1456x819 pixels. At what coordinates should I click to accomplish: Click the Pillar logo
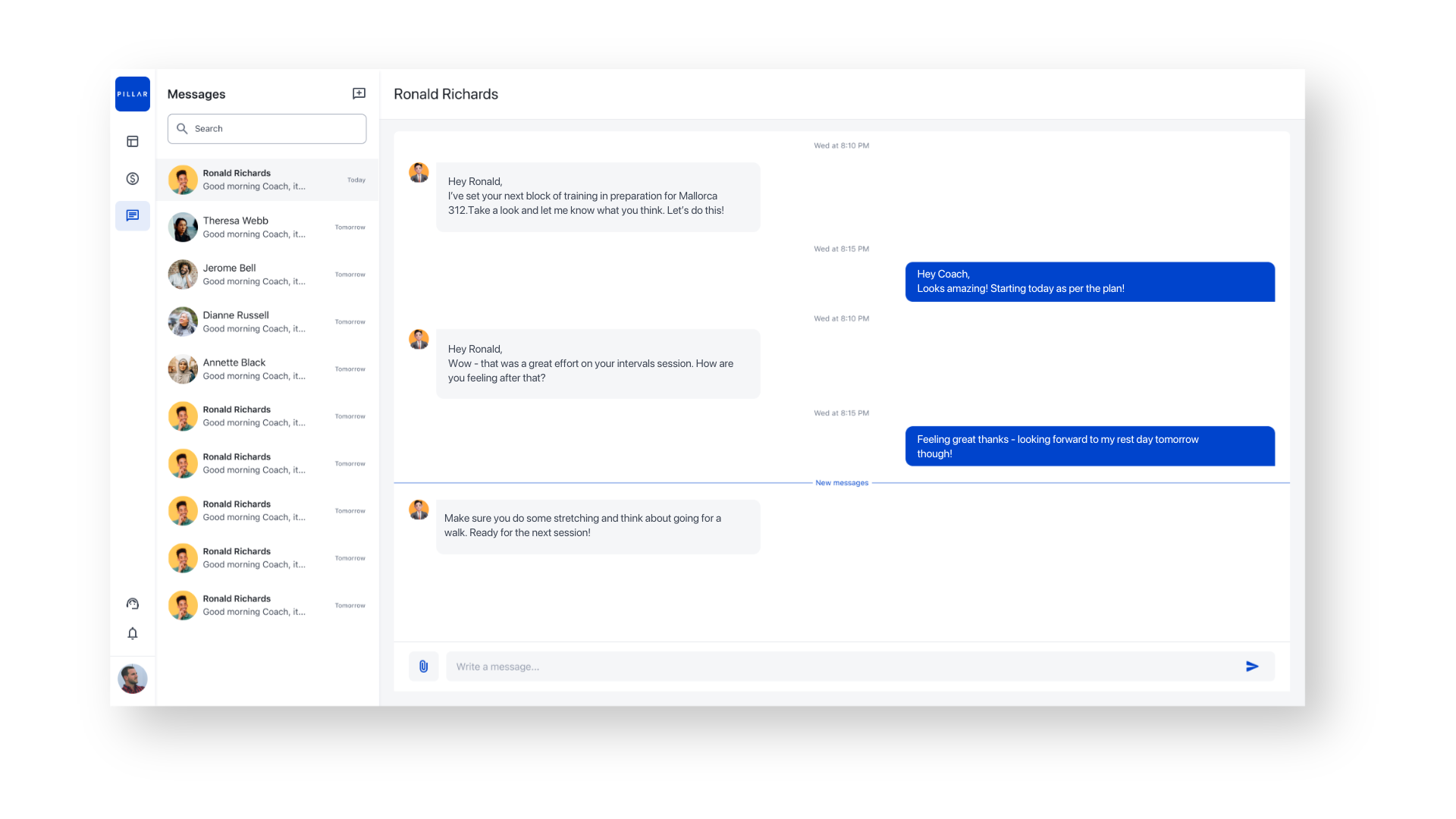tap(132, 93)
